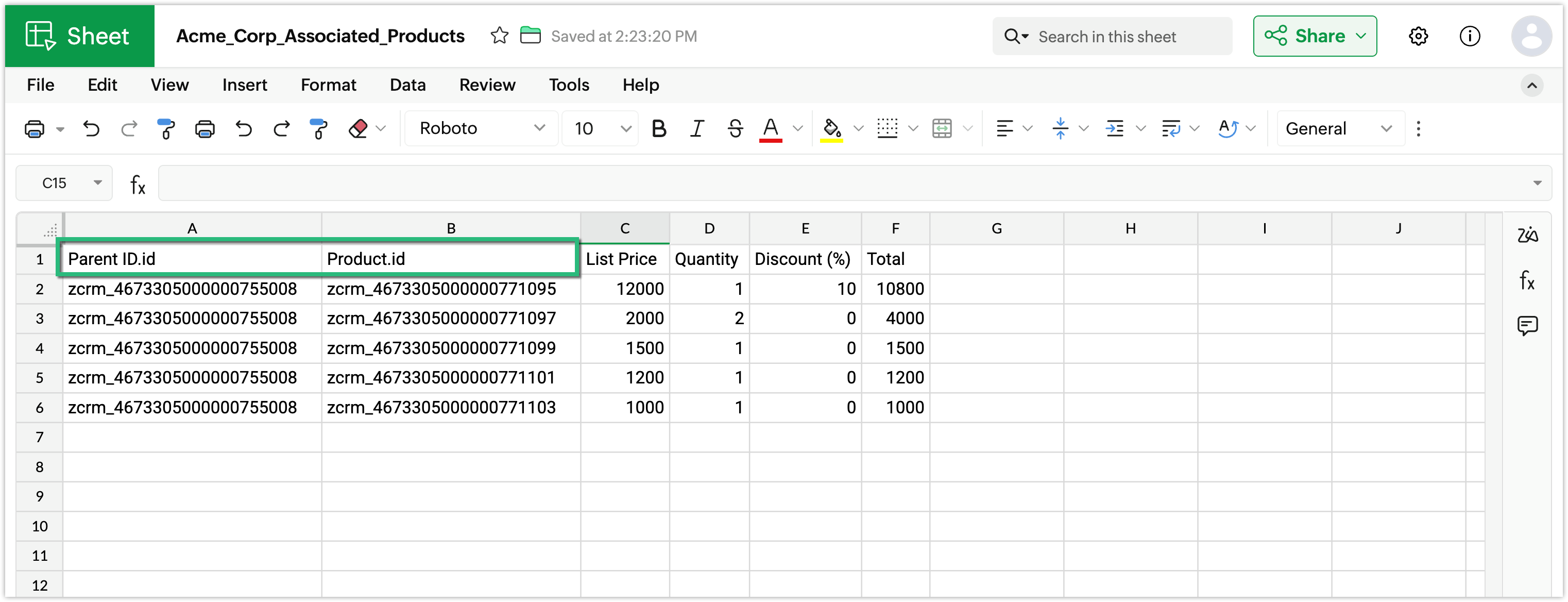The image size is (1568, 602).
Task: Expand the fill color dropdown arrow
Action: [858, 128]
